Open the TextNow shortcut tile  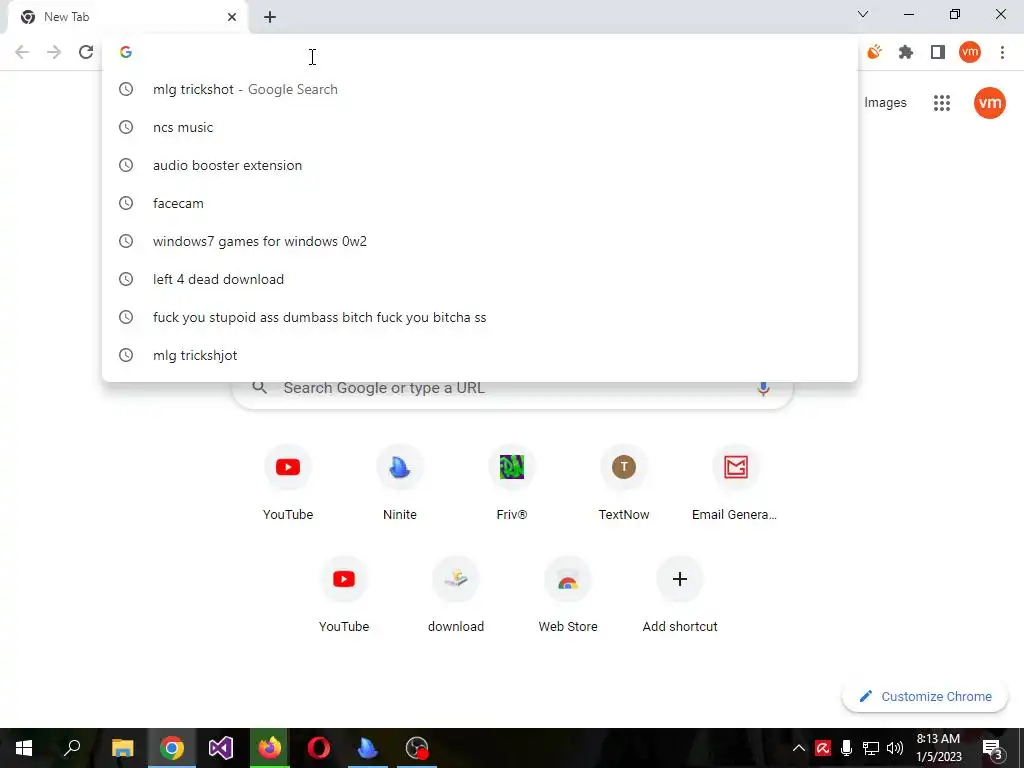624,483
